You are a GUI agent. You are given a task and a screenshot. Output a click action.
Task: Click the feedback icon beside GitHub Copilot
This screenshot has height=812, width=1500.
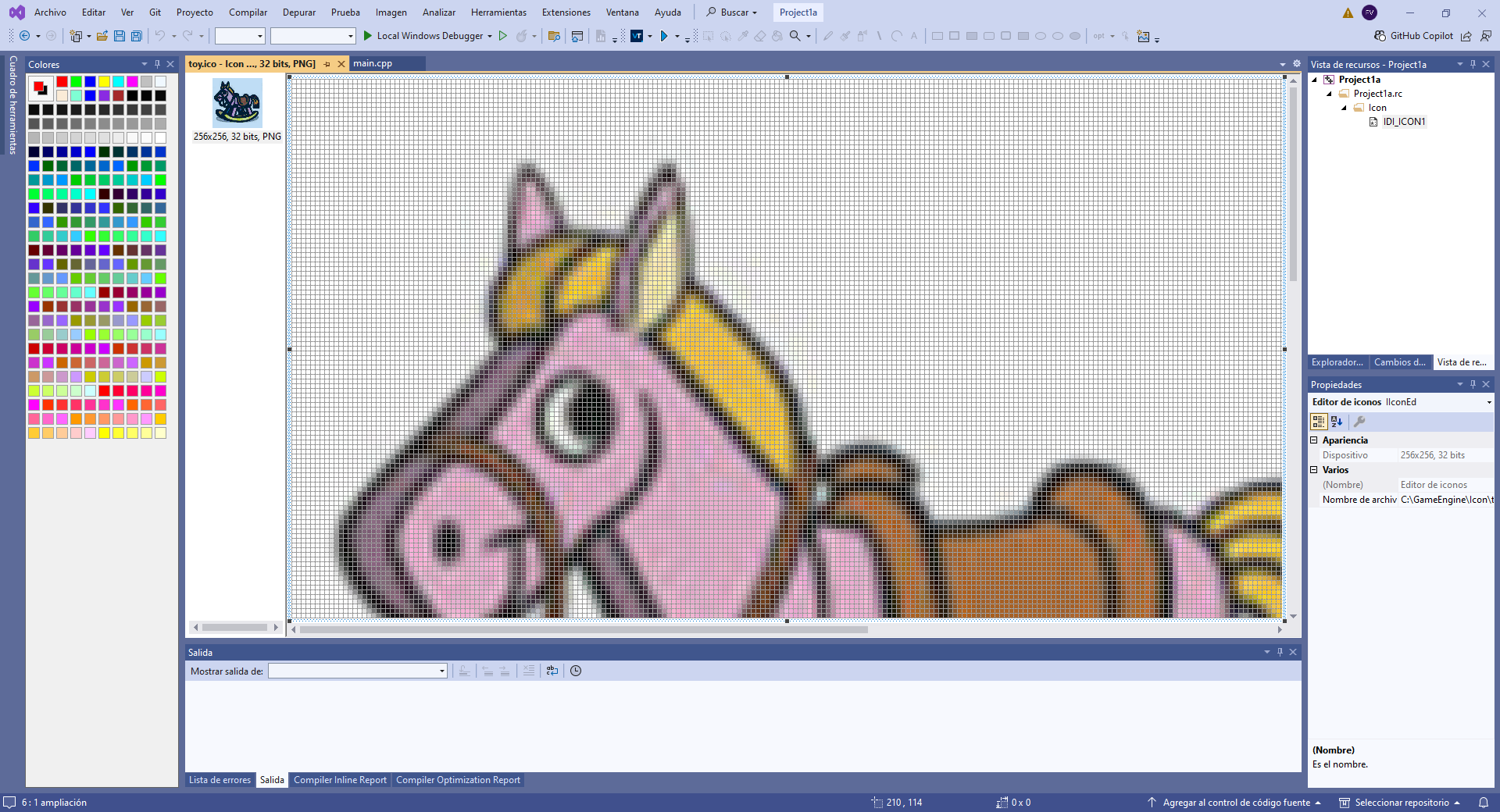point(1486,36)
